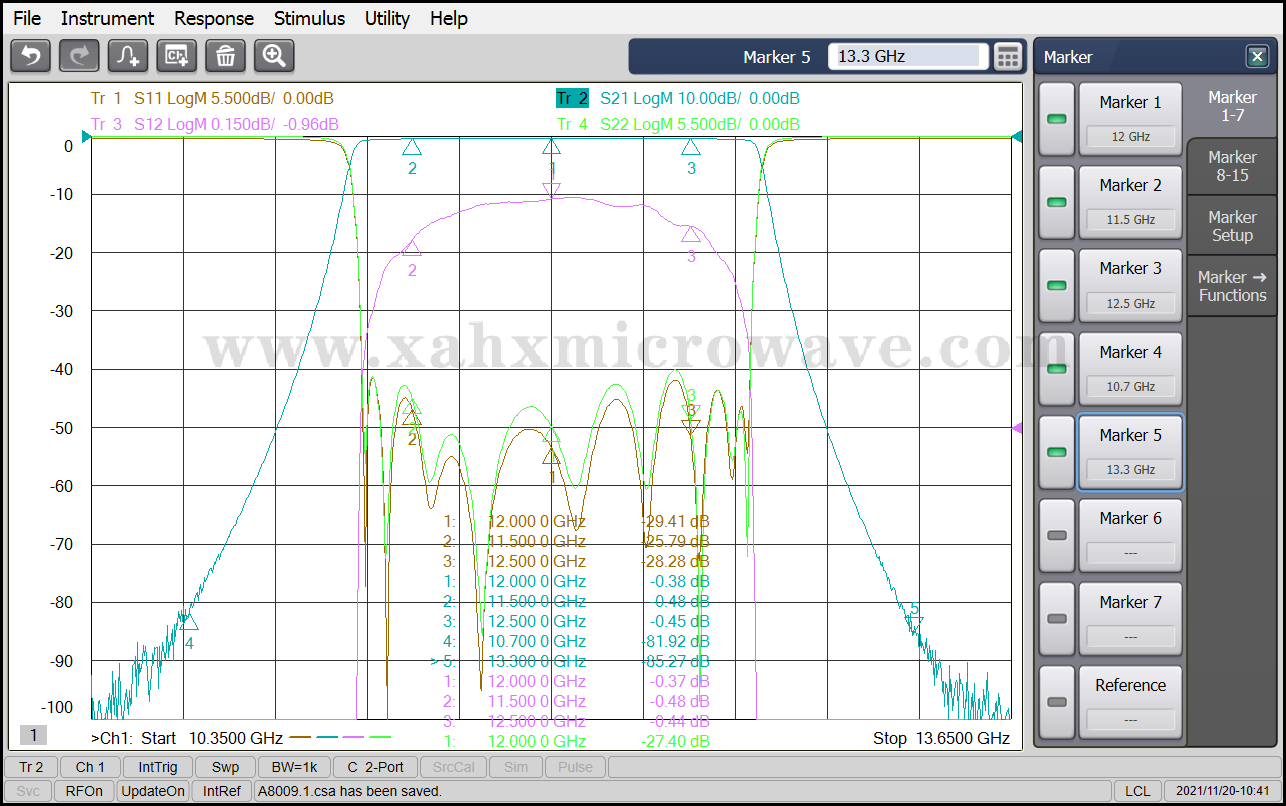Image resolution: width=1286 pixels, height=806 pixels.
Task: Click the UpdateOn status button
Action: (x=153, y=791)
